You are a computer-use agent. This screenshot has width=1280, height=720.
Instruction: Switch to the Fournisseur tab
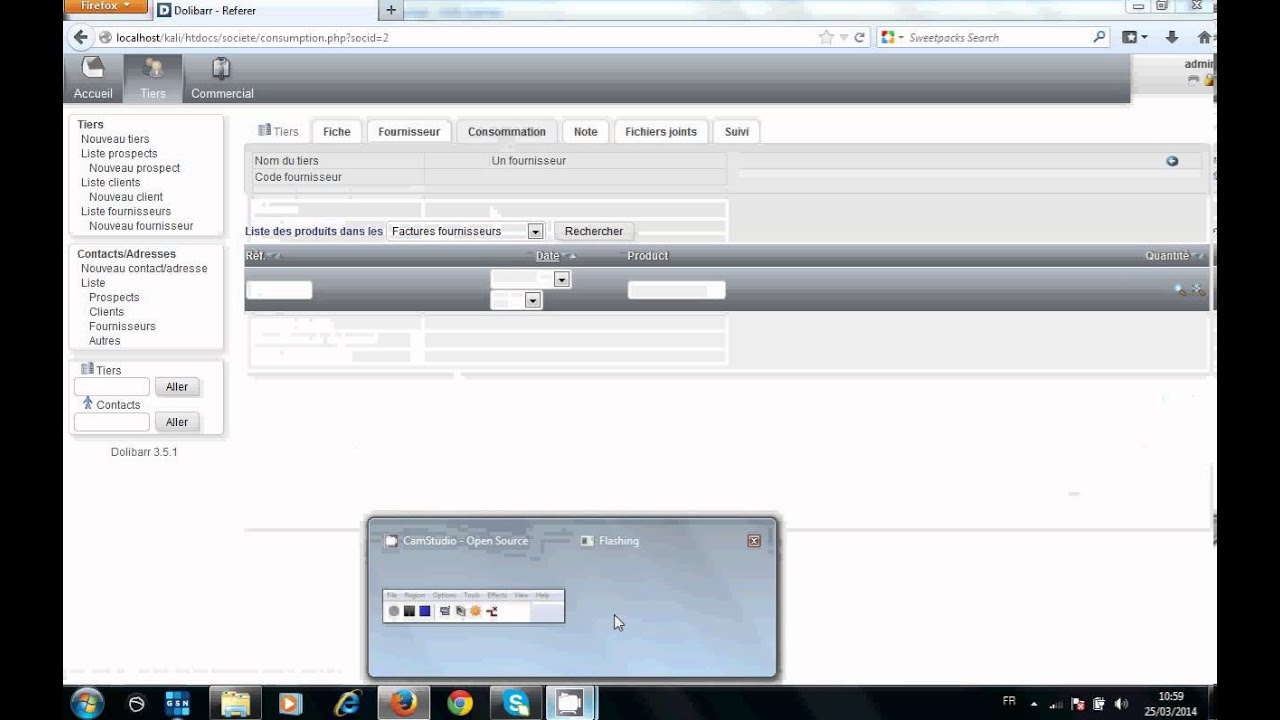click(409, 131)
